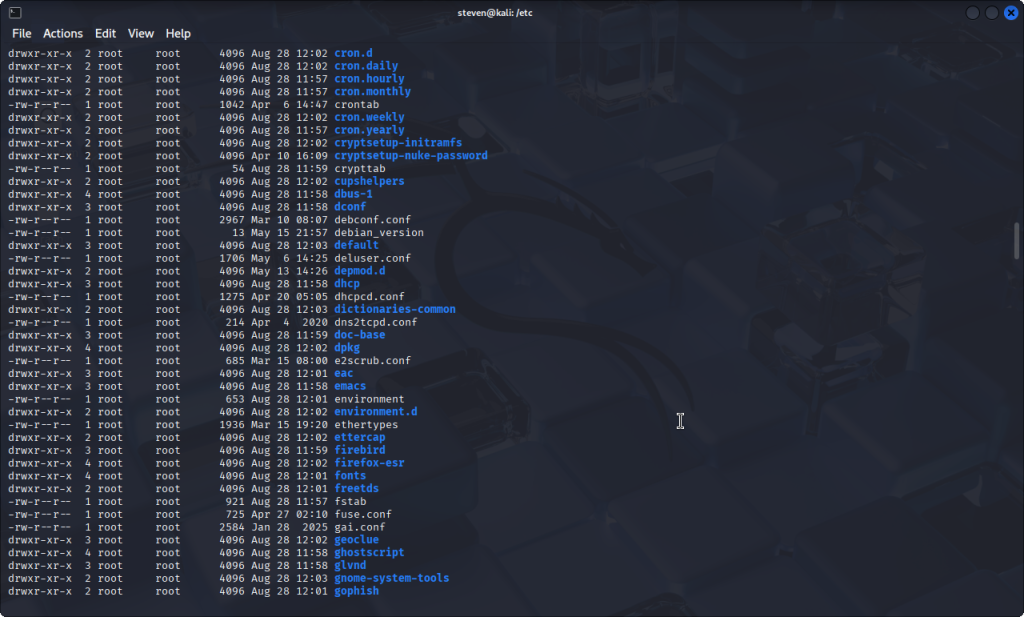This screenshot has width=1024, height=617.
Task: Open the Help menu
Action: coord(178,33)
